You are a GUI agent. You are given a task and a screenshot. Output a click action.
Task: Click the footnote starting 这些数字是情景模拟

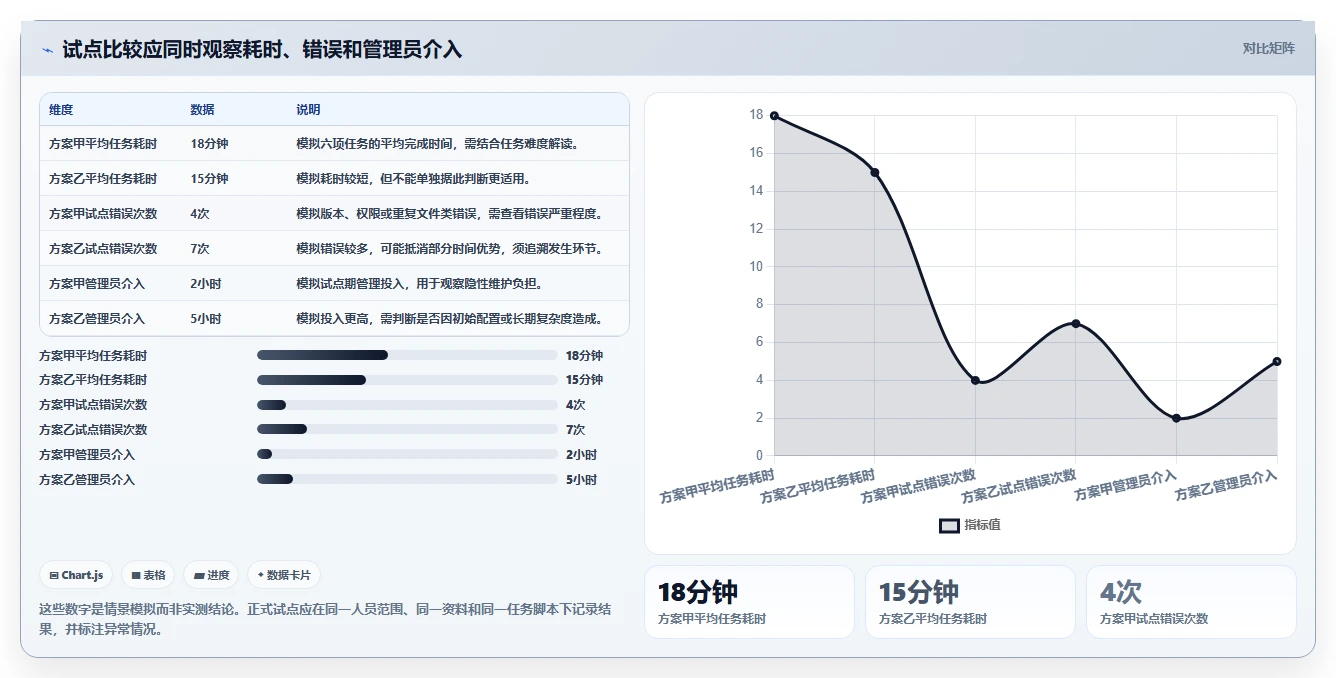326,620
